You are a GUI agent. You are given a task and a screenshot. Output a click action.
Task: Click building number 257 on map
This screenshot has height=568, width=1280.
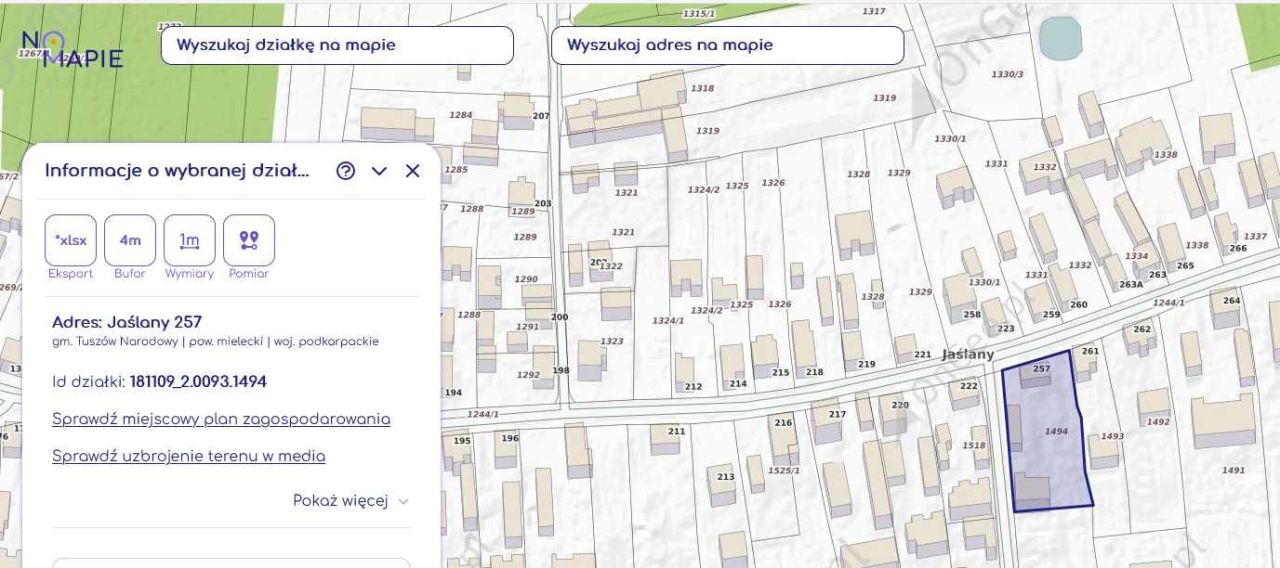(x=1041, y=369)
